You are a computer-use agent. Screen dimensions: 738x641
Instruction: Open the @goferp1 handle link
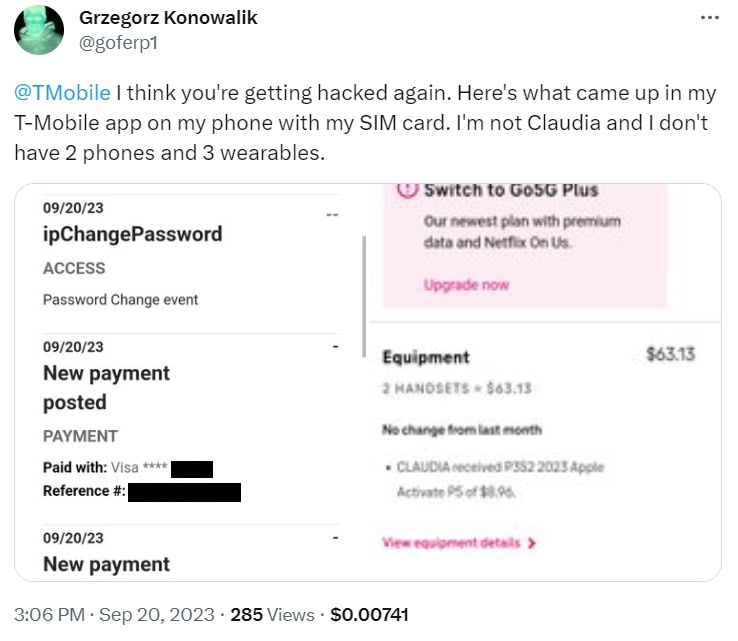coord(117,42)
